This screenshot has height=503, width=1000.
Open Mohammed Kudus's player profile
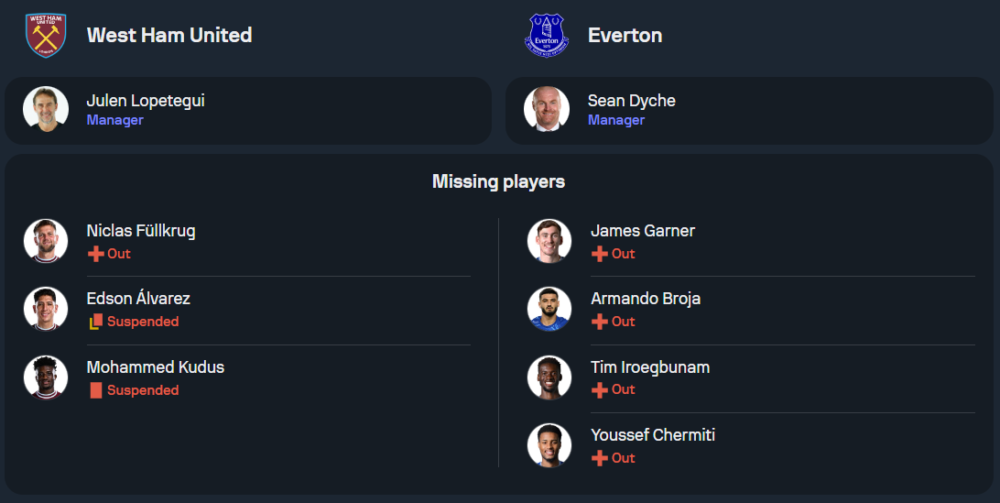coord(155,367)
